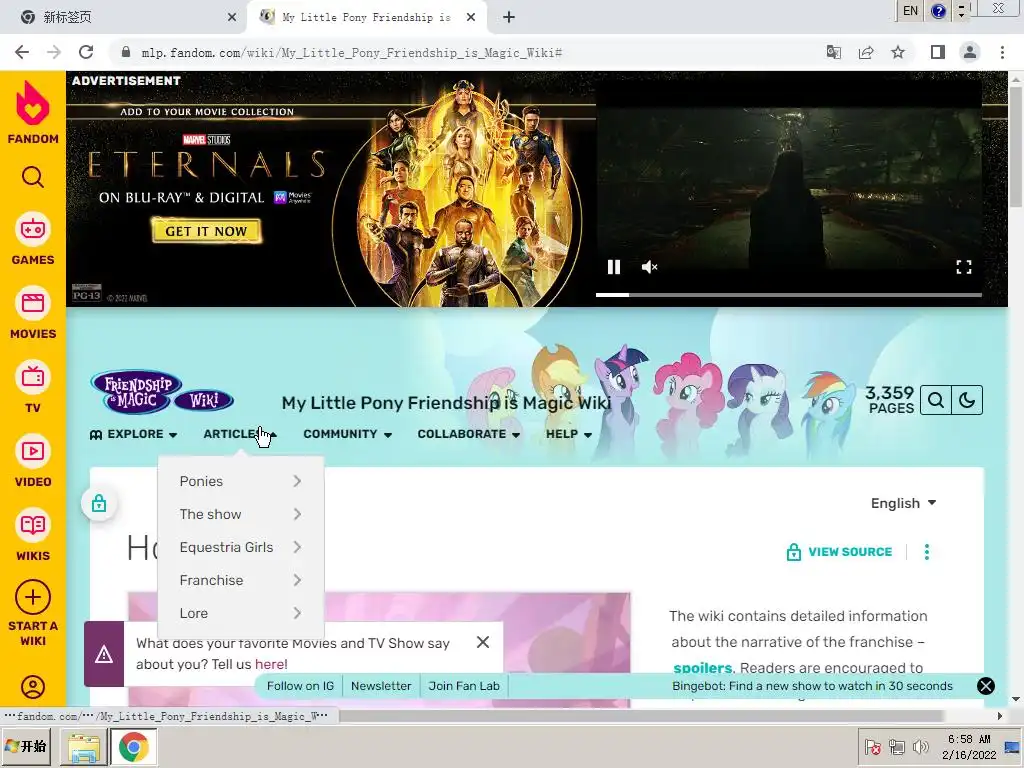
Task: Click the wiki search magnifier button
Action: tap(936, 400)
